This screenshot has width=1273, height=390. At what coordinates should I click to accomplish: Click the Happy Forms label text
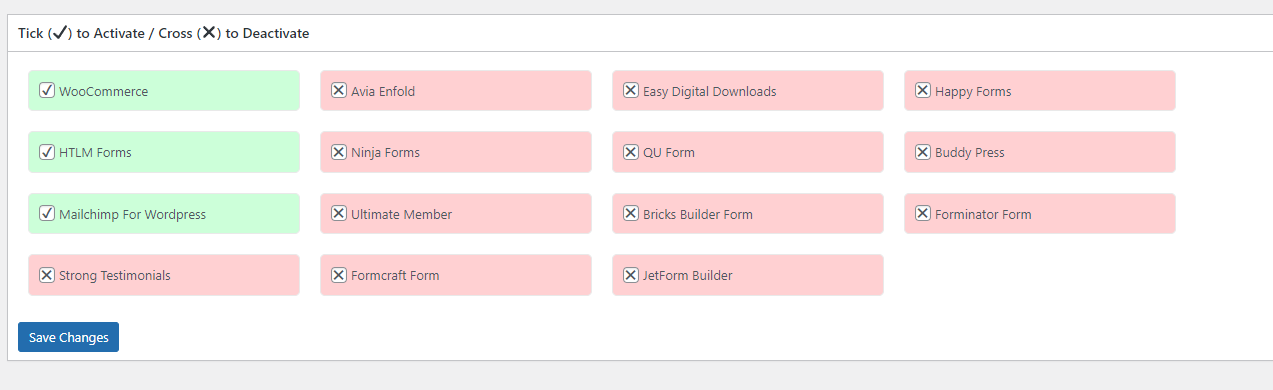point(973,91)
